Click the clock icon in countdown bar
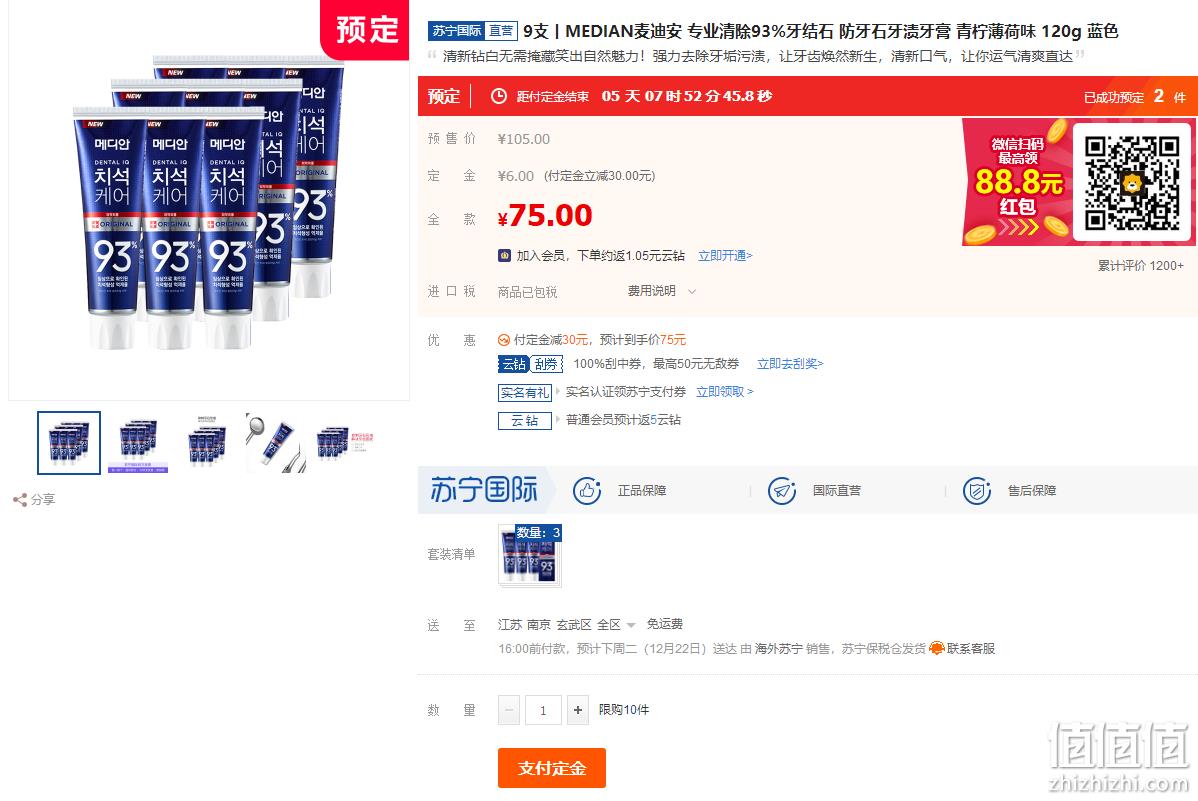This screenshot has height=801, width=1198. (x=498, y=96)
